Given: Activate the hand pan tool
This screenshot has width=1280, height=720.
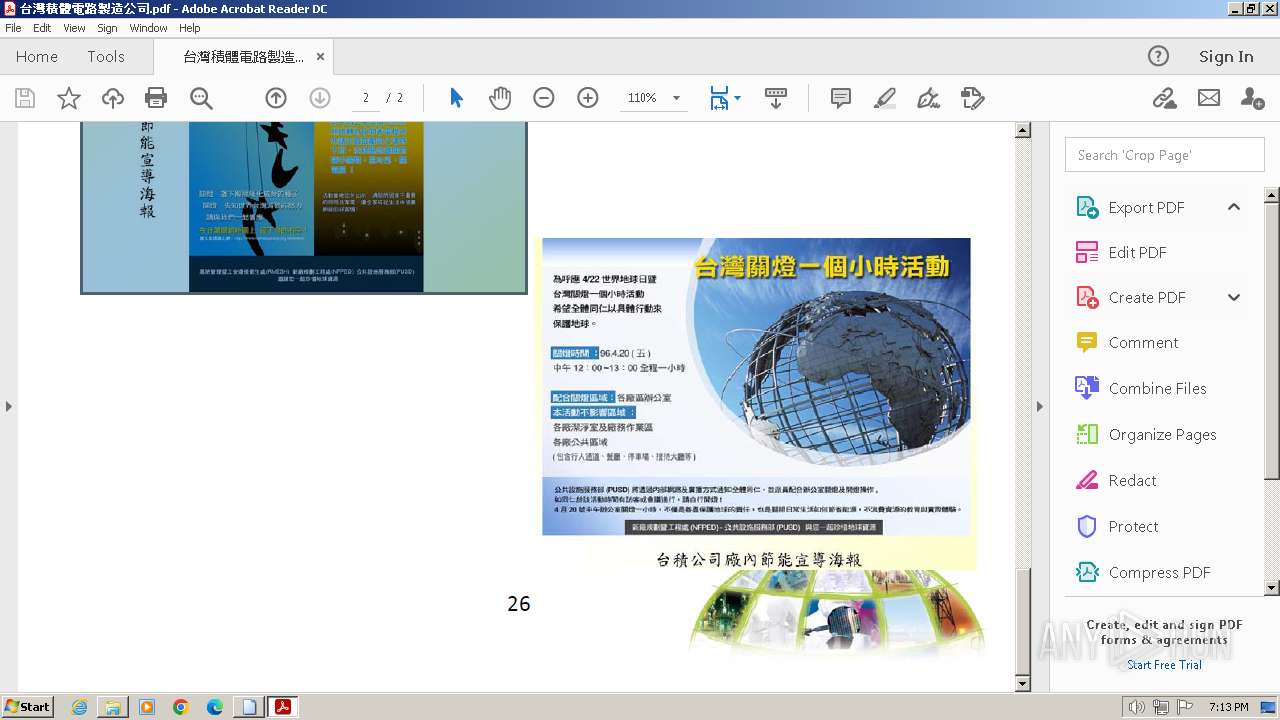Looking at the screenshot, I should (x=500, y=98).
